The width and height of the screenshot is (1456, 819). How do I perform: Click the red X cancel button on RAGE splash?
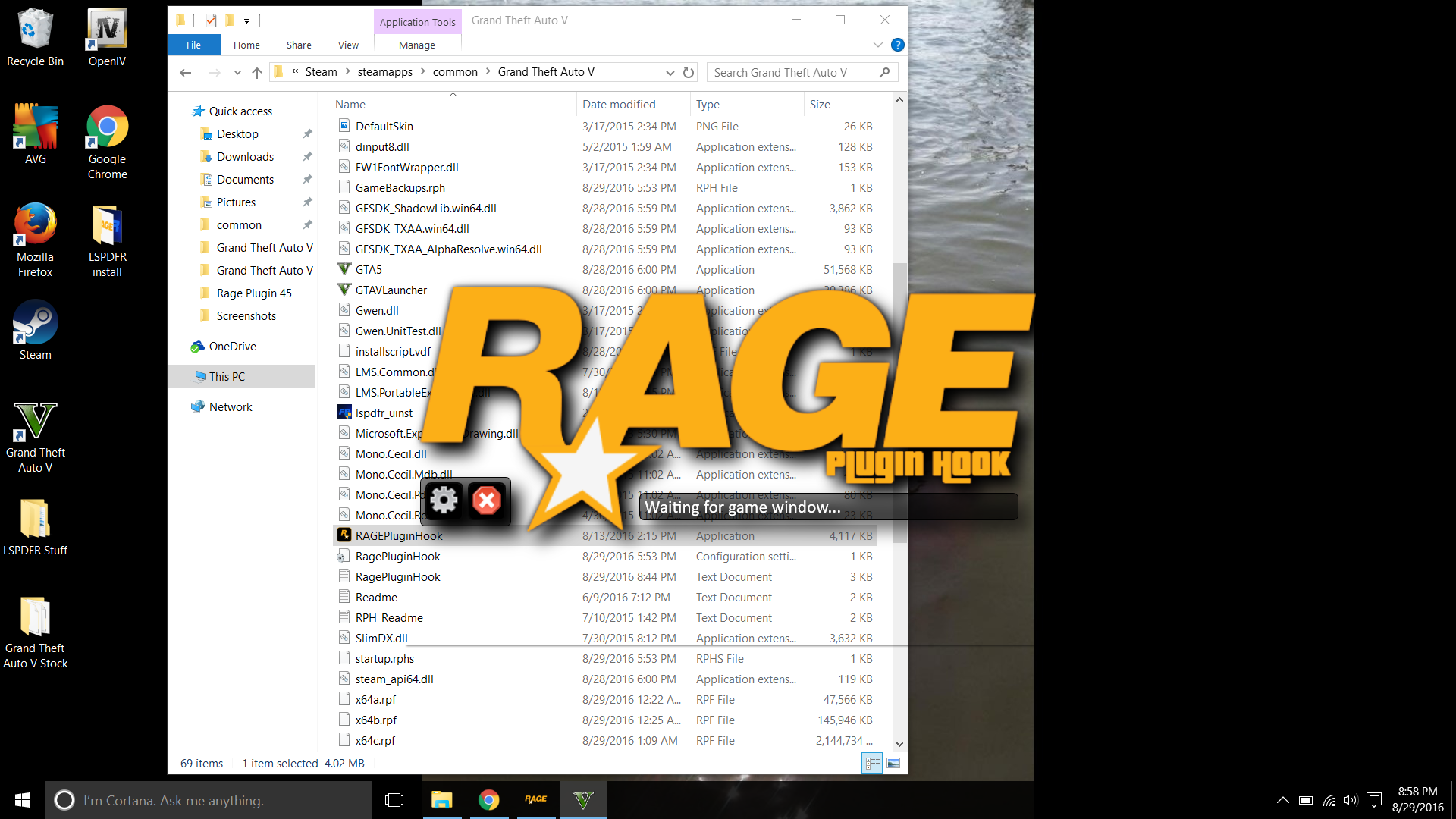tap(487, 500)
